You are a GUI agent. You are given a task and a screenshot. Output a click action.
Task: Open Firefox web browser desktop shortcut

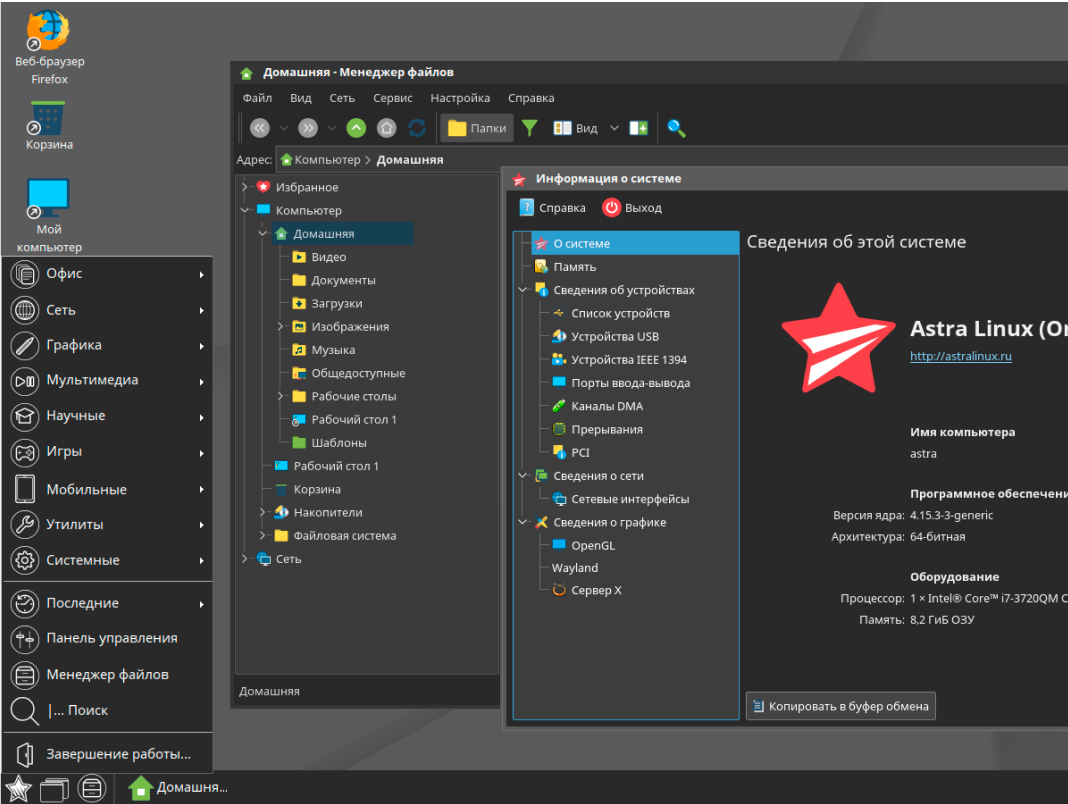pos(48,48)
